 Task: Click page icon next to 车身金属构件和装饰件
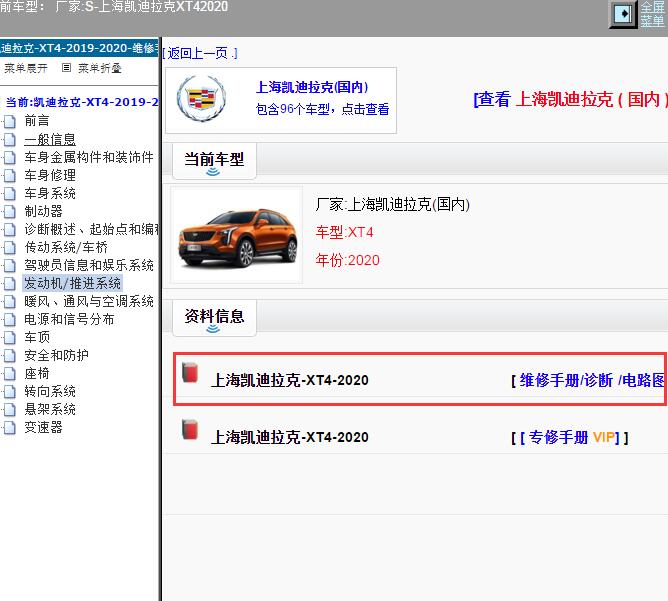[x=9, y=158]
